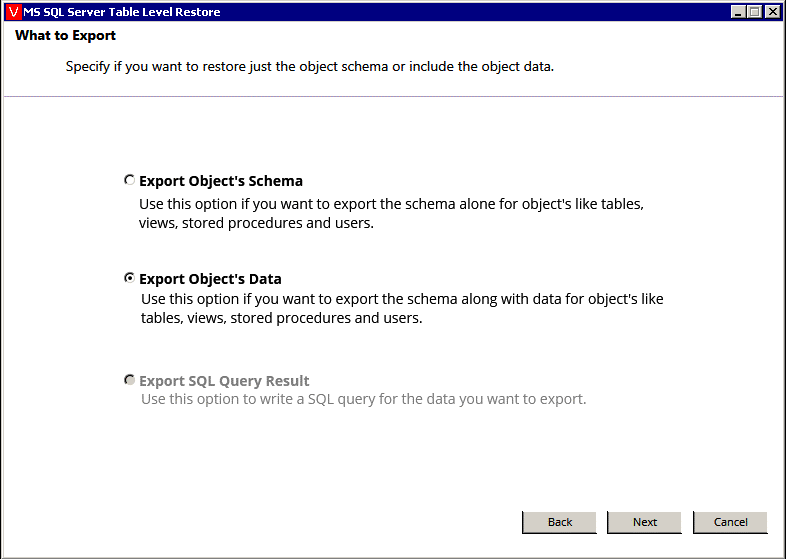Abort the wizard with Cancel button
Image resolution: width=786 pixels, height=559 pixels.
click(730, 522)
